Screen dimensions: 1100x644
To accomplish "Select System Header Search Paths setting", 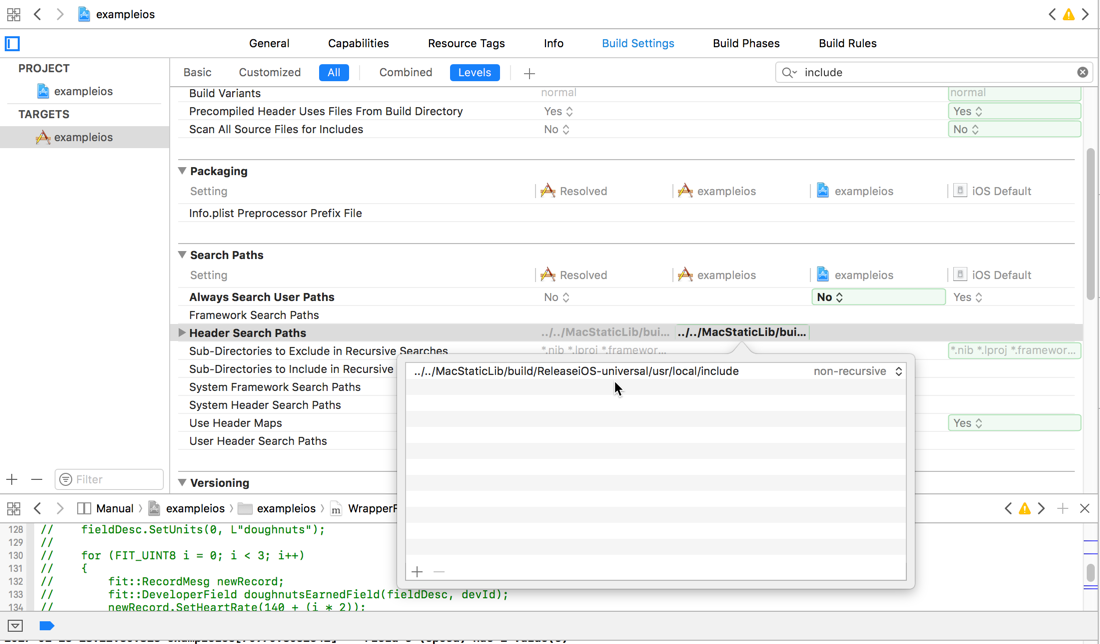I will (264, 405).
